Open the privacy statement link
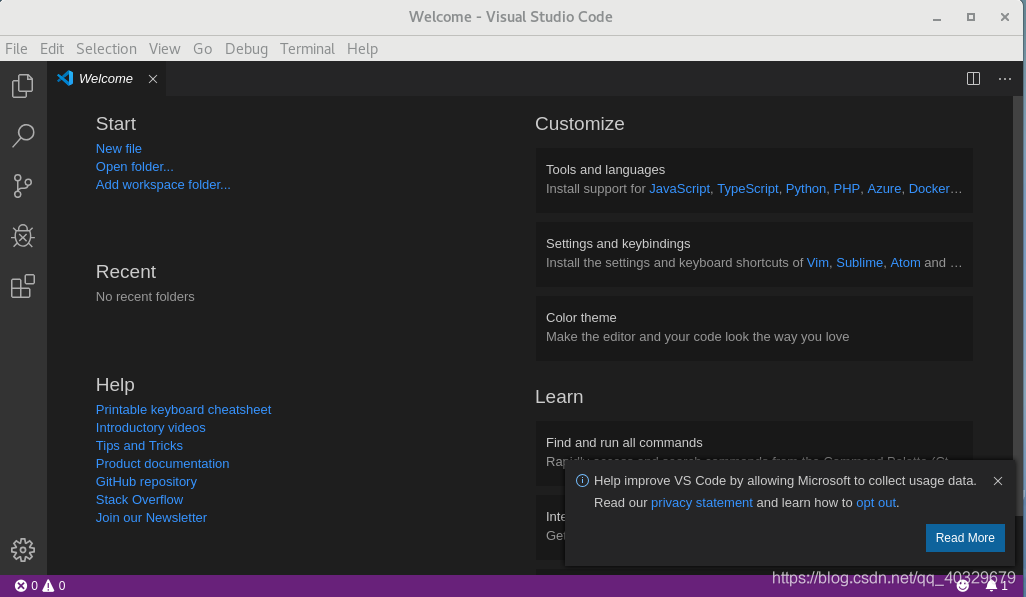Viewport: 1026px width, 597px height. 701,503
